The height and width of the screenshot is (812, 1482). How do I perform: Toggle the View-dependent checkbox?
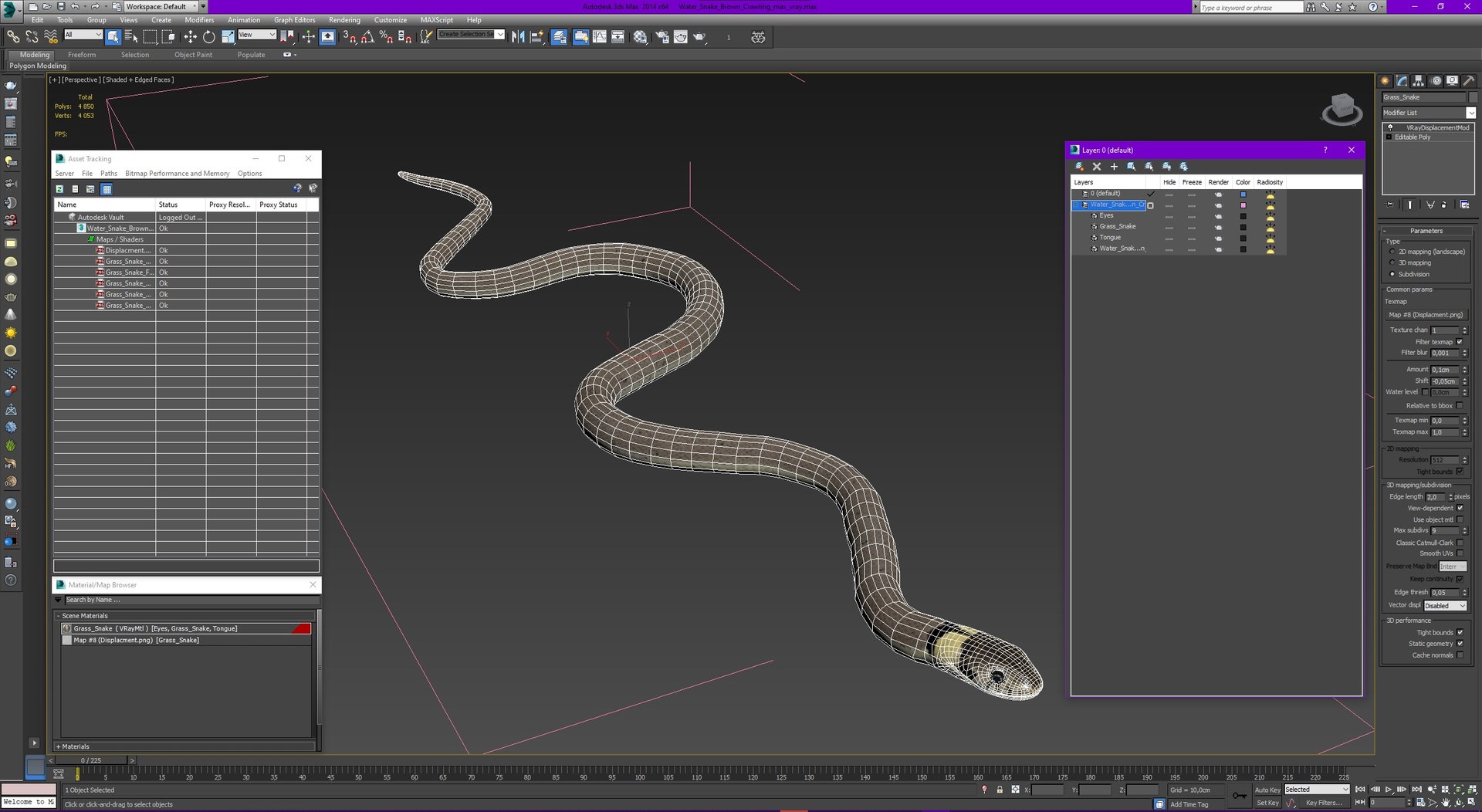tap(1460, 509)
